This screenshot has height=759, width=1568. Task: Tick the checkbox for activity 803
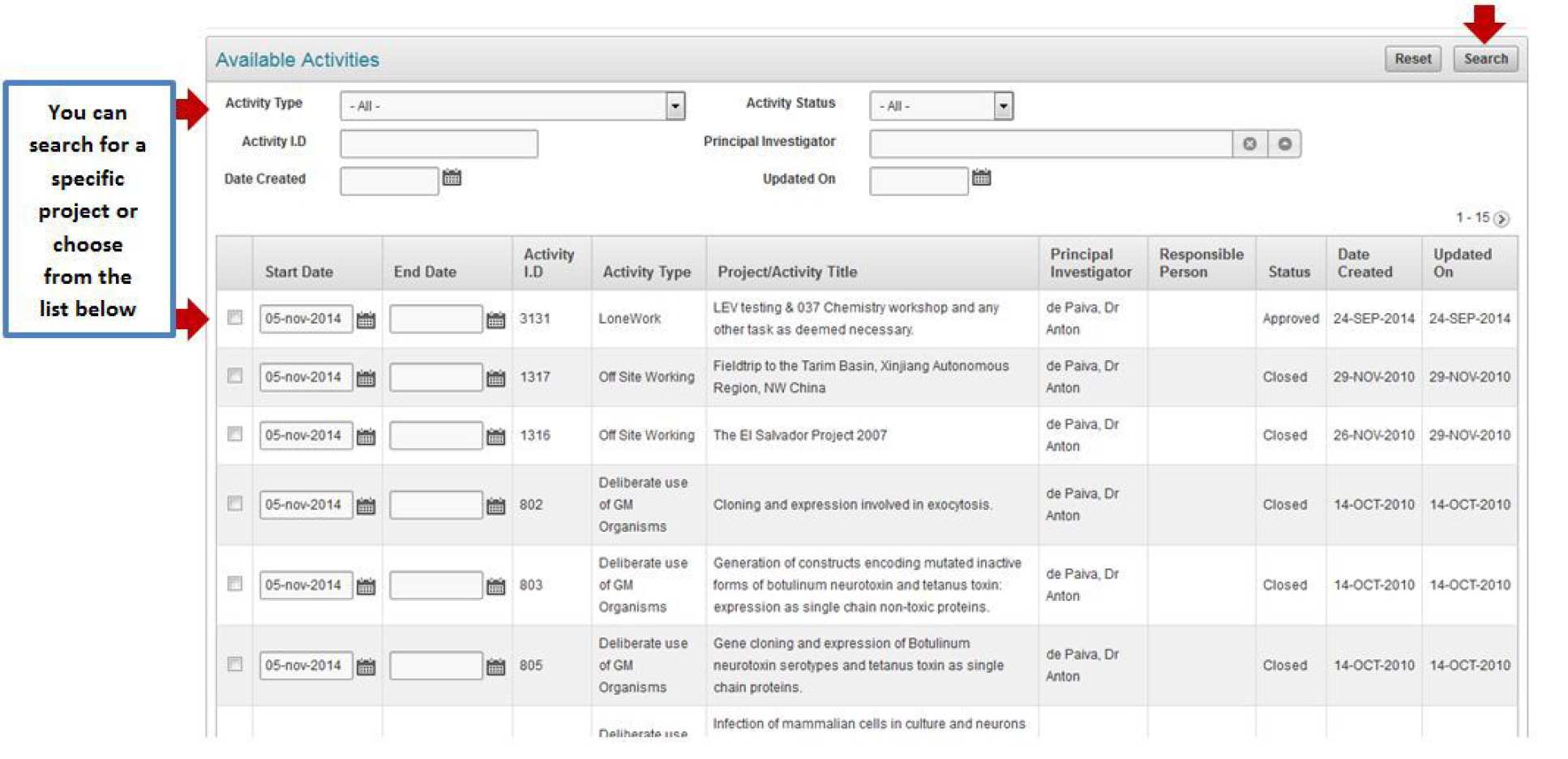coord(235,584)
